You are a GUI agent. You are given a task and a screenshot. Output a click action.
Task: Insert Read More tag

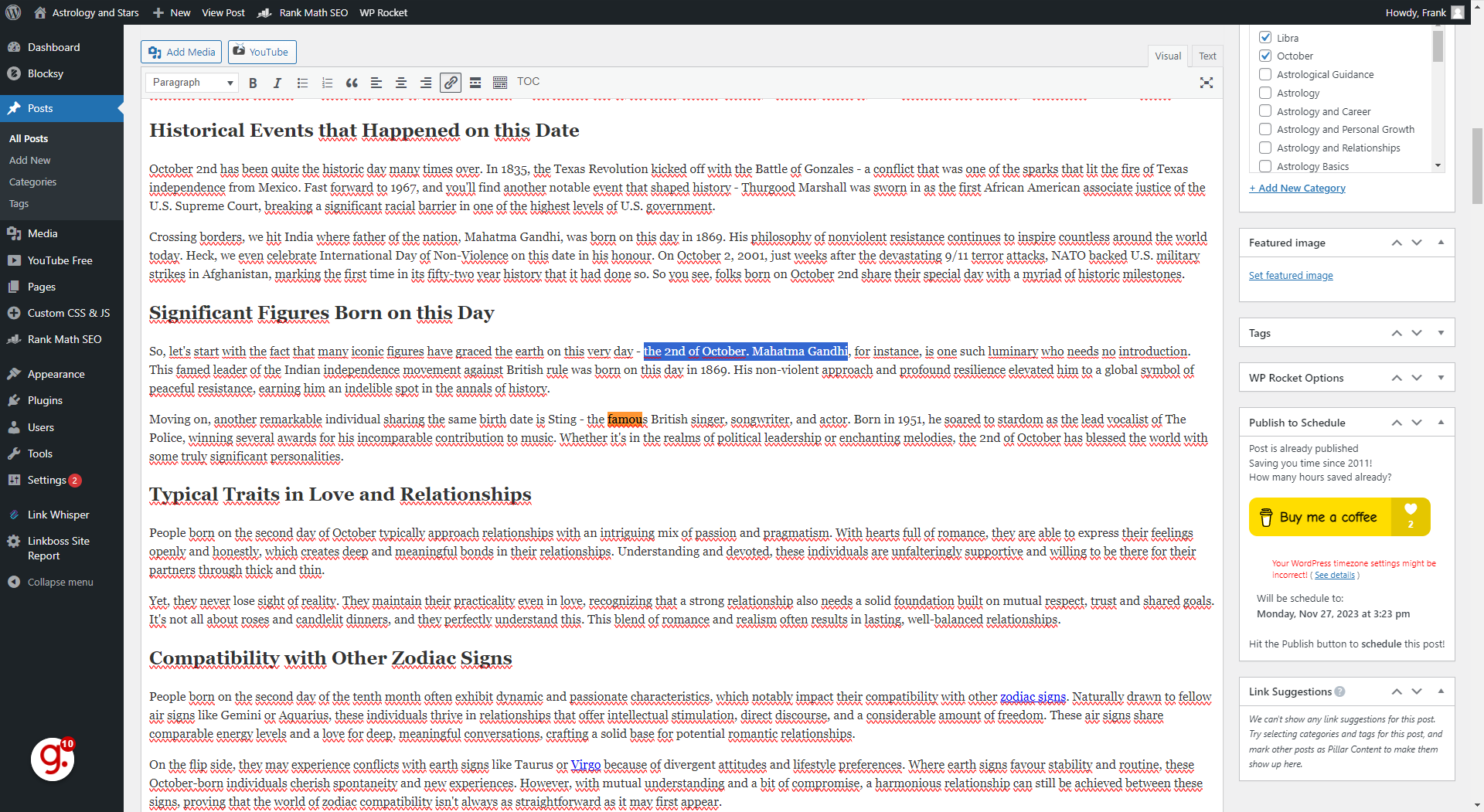[475, 83]
